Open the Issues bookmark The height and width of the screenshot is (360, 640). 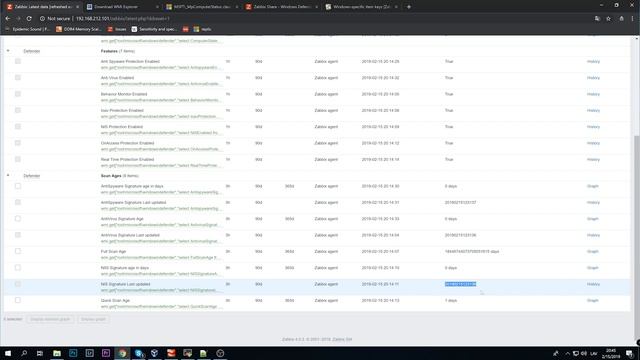click(x=117, y=29)
